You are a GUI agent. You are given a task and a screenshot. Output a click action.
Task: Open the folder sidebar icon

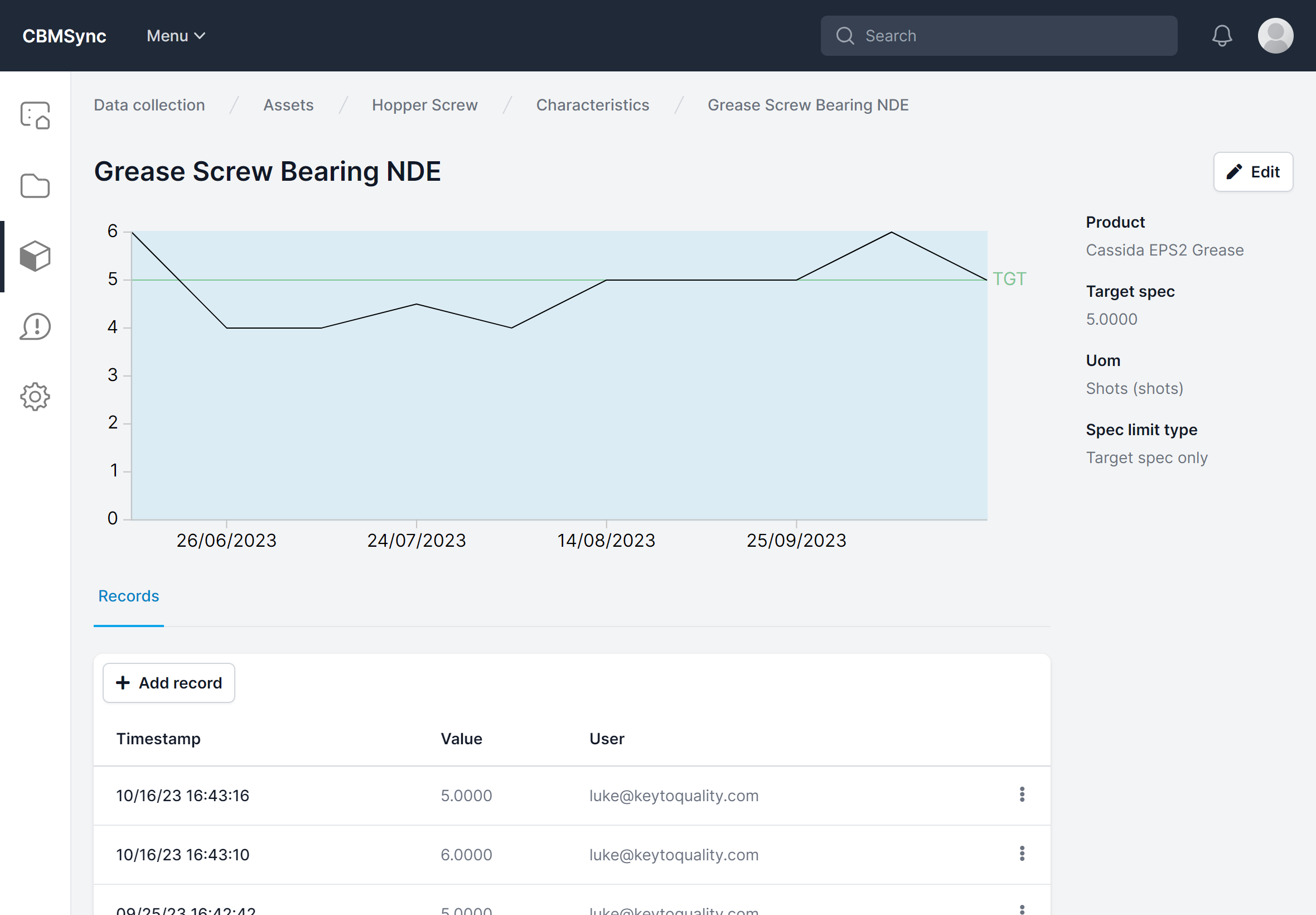tap(35, 186)
